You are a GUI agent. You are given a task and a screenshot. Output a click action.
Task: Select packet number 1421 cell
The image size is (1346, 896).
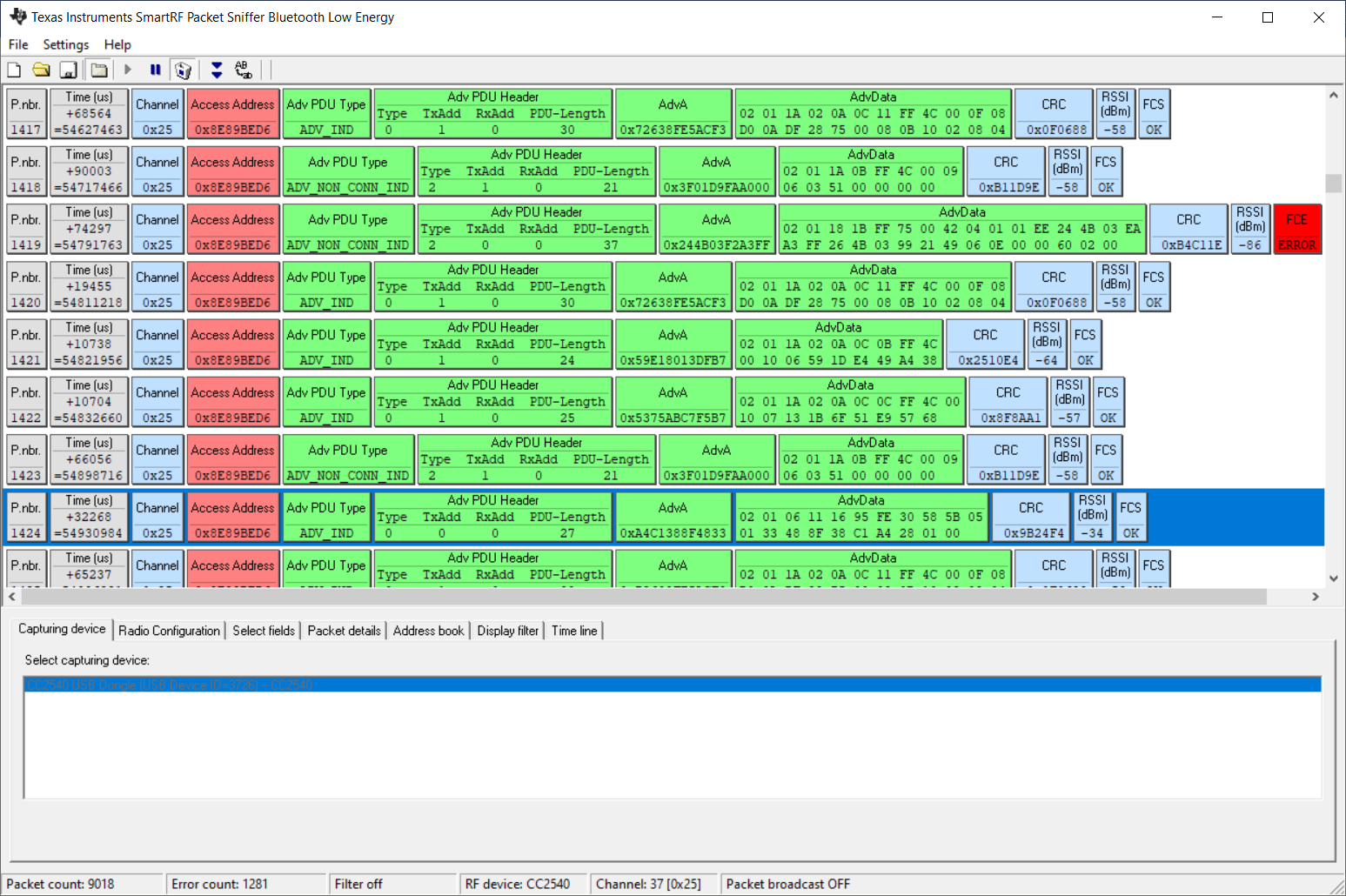pyautogui.click(x=26, y=344)
